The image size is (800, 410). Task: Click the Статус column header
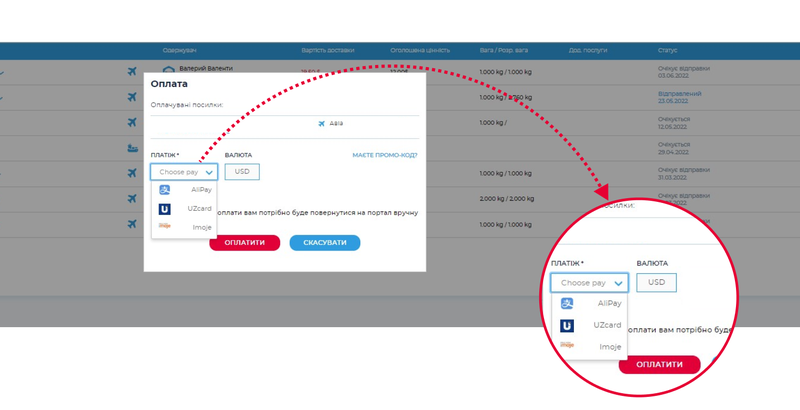point(667,50)
